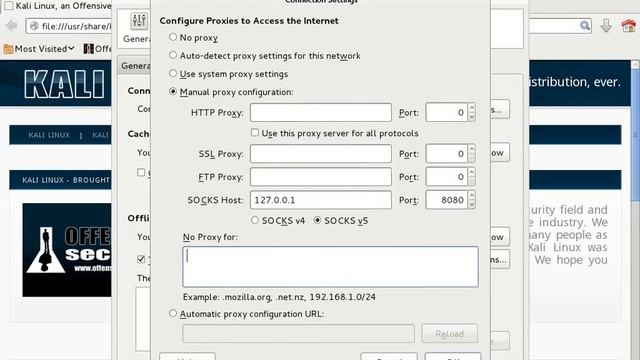Choose Auto-detect proxy settings for this network
The height and width of the screenshot is (360, 640).
pyautogui.click(x=173, y=55)
